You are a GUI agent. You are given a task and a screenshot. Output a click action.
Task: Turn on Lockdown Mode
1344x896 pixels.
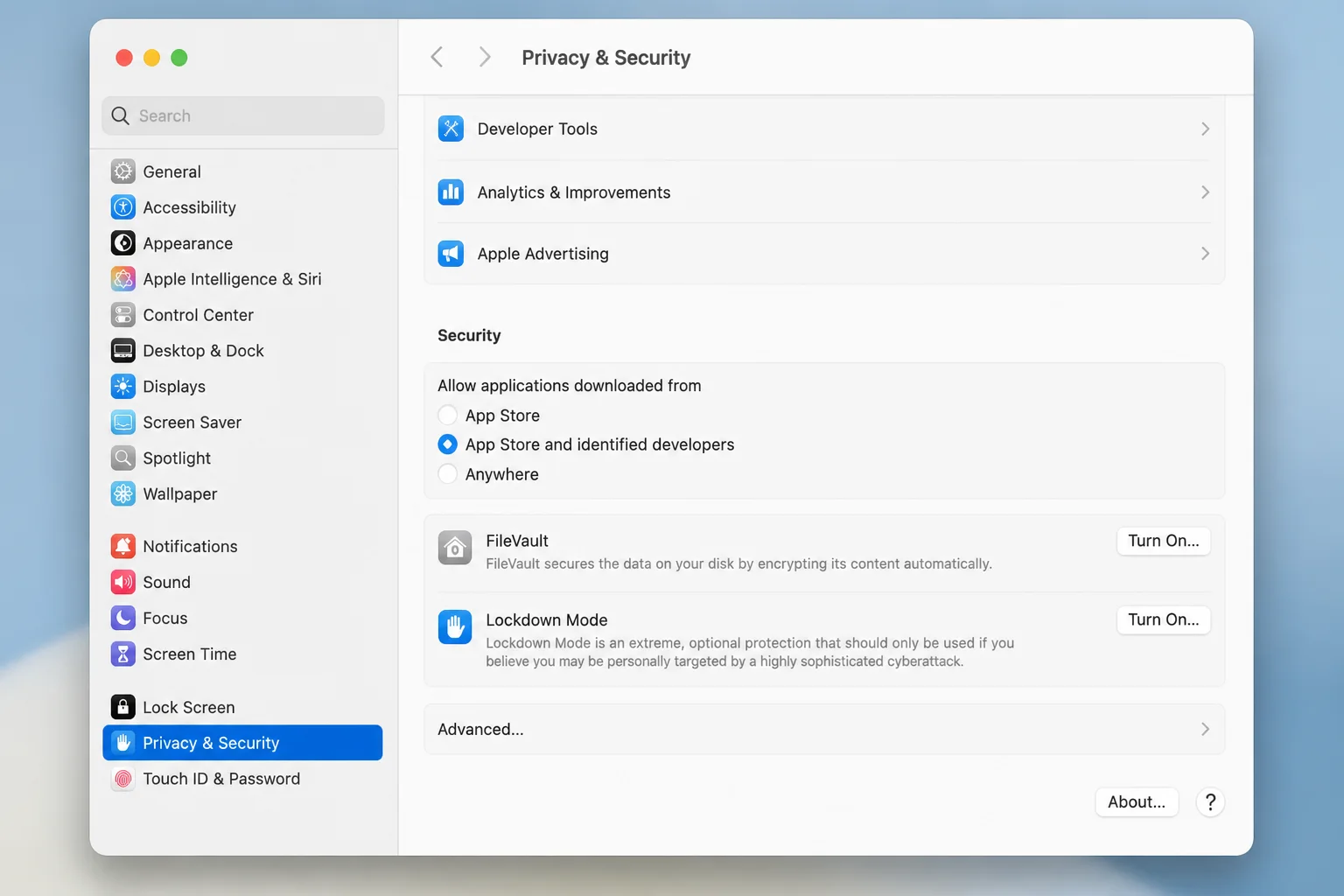coord(1164,619)
